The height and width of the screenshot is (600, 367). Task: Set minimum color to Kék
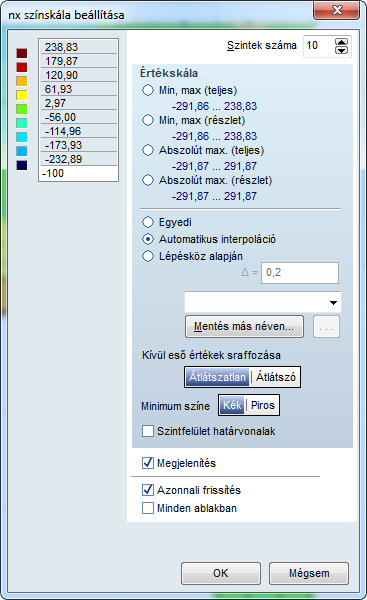[232, 405]
